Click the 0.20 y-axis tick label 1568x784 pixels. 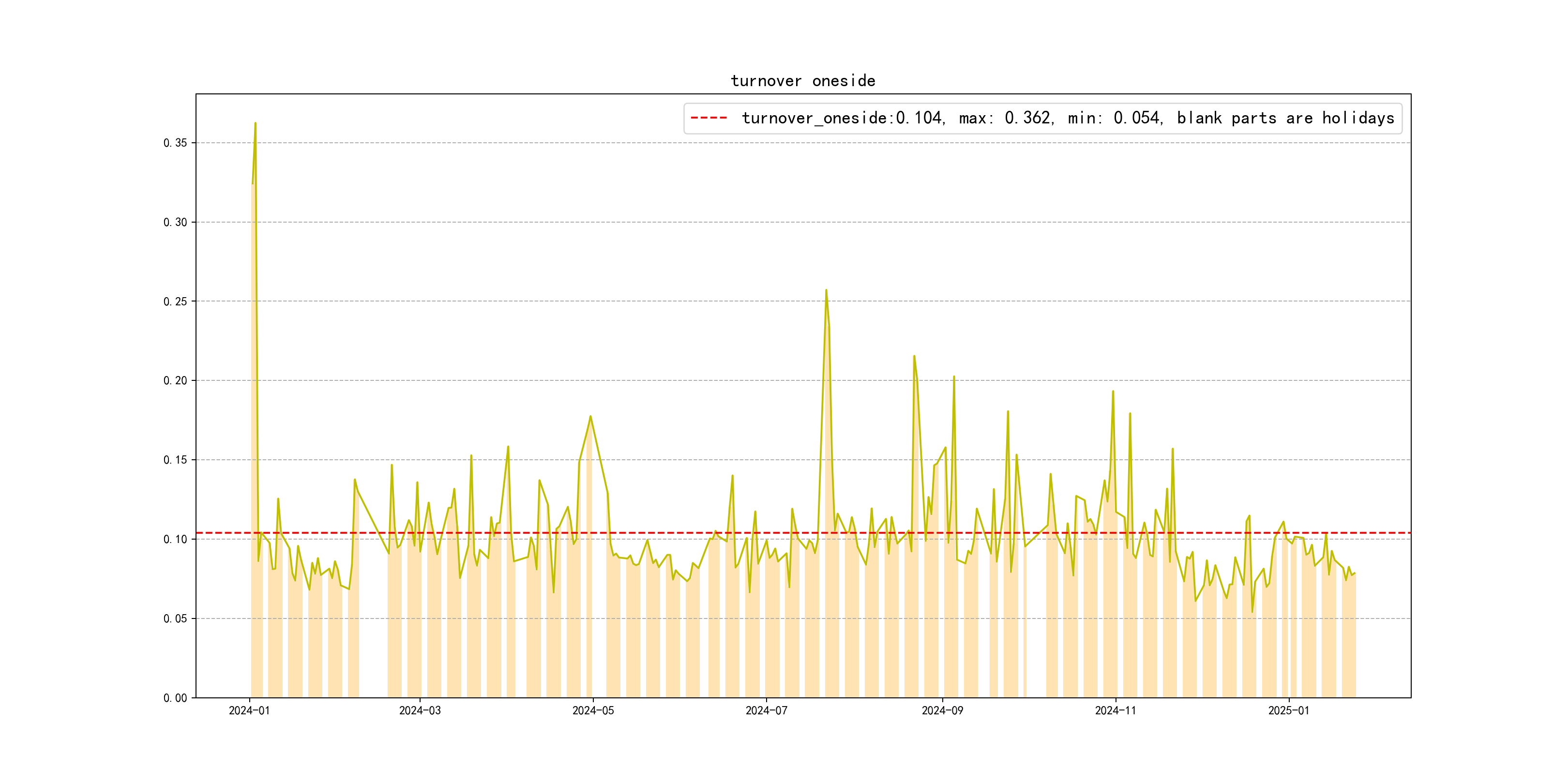coord(175,380)
